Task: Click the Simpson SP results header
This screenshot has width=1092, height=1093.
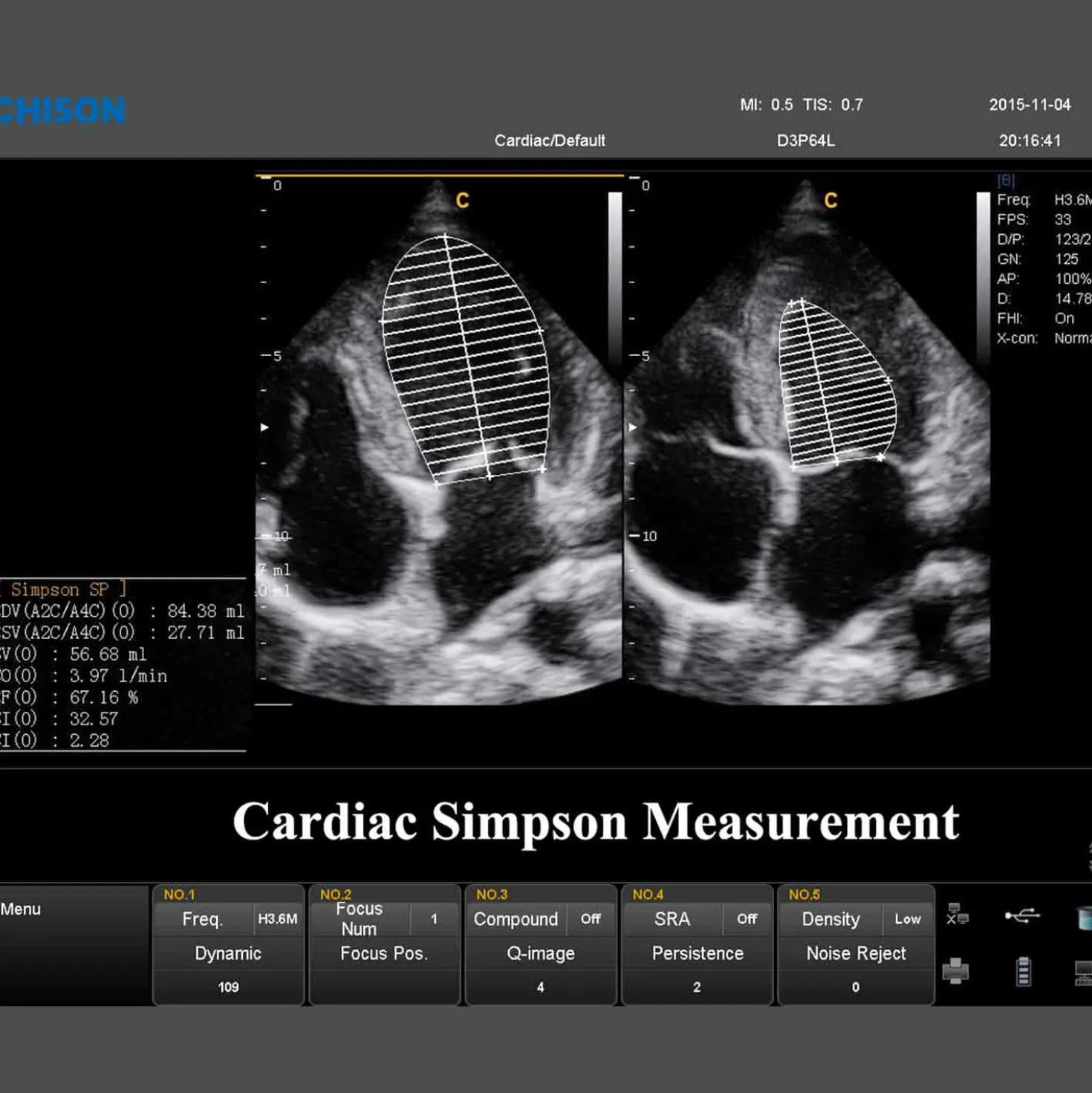Action: [63, 589]
